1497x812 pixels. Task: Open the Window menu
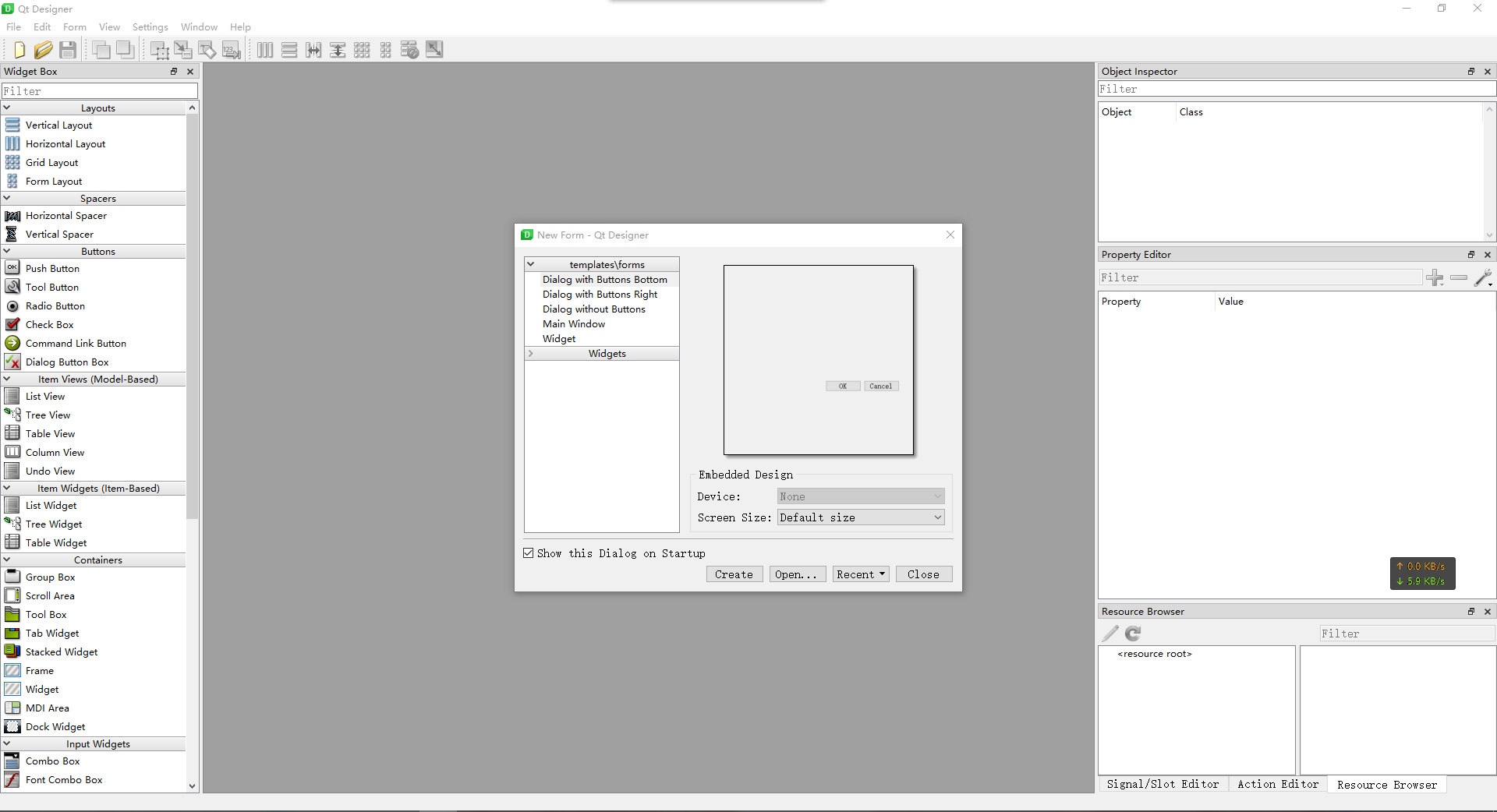point(199,26)
